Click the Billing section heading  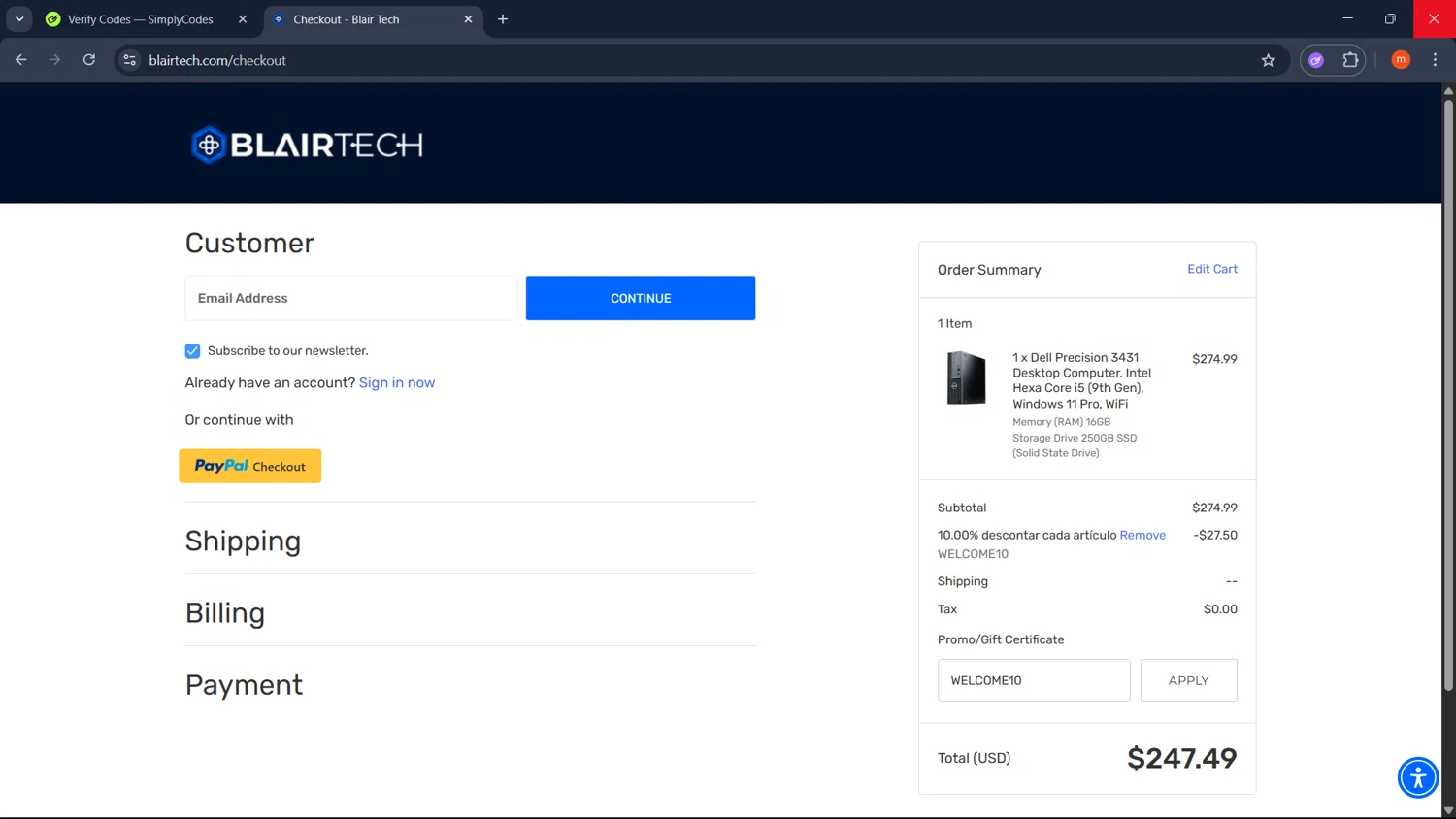click(x=225, y=613)
